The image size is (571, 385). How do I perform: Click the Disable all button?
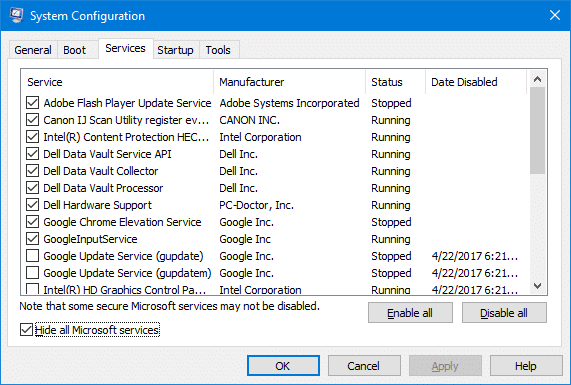tap(504, 313)
